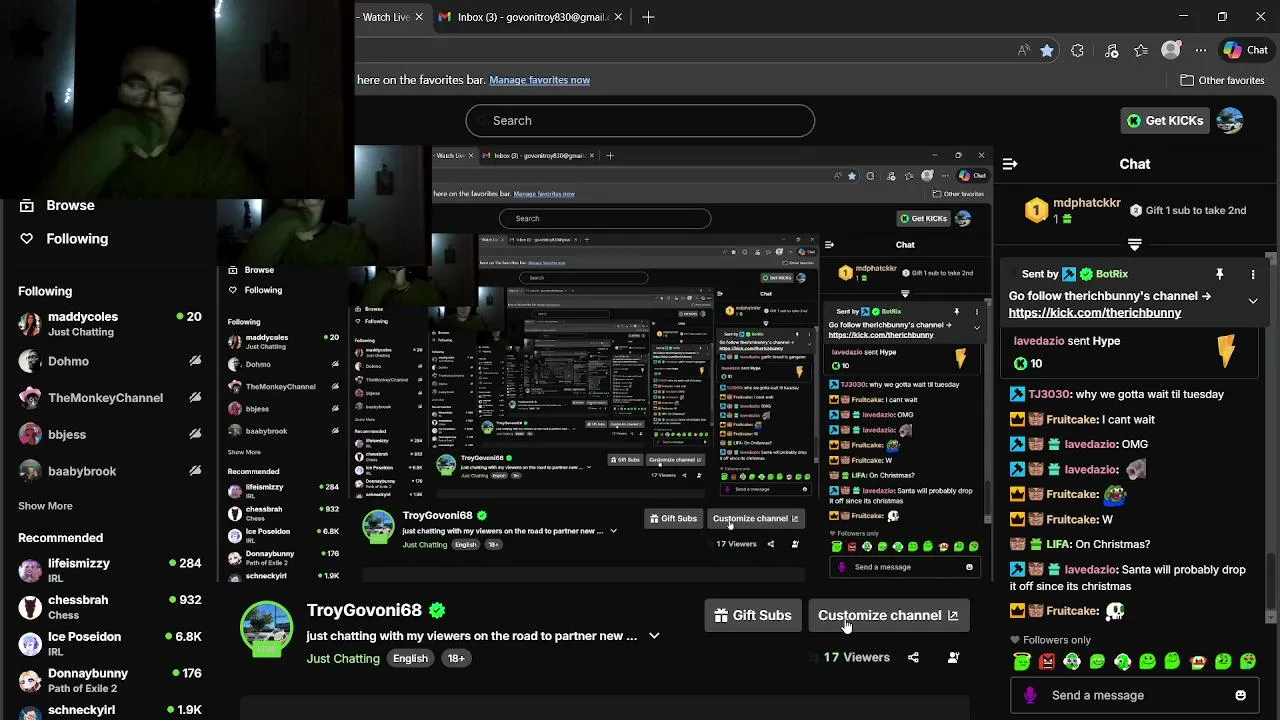Click the browser profile avatar icon
This screenshot has height=720, width=1280.
(1171, 50)
